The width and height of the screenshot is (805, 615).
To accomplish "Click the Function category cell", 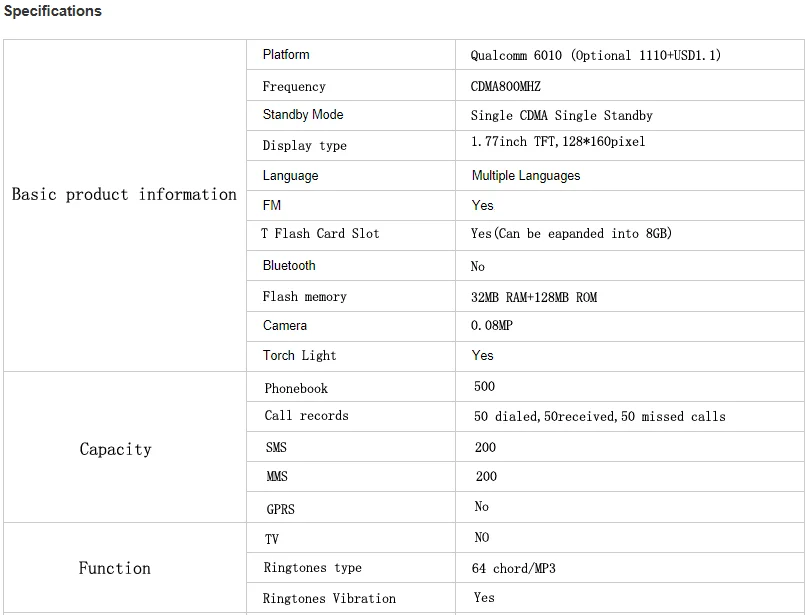I will [x=115, y=568].
